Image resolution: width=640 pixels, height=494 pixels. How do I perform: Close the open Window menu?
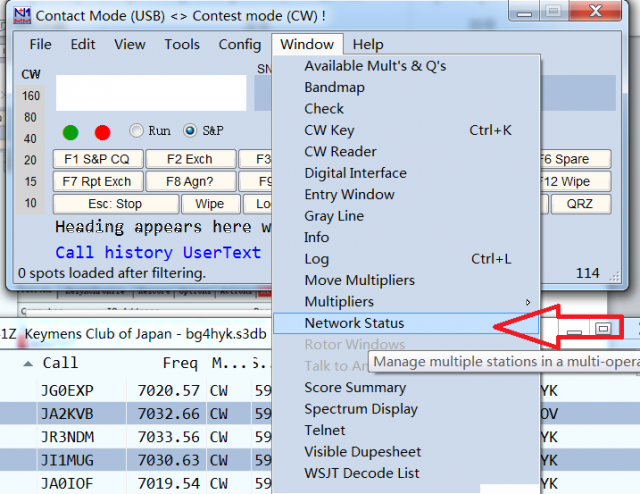click(307, 44)
